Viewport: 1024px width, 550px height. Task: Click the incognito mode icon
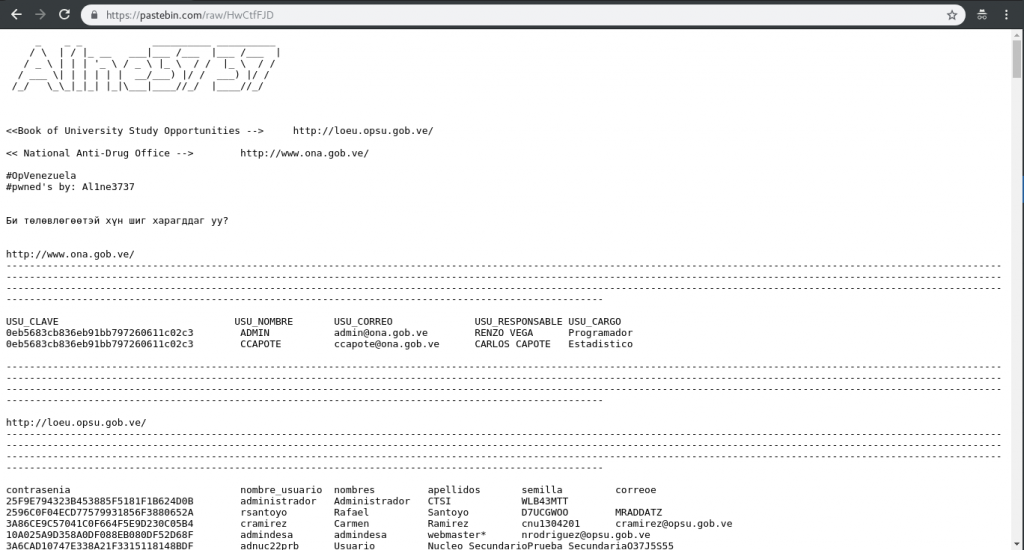click(982, 15)
